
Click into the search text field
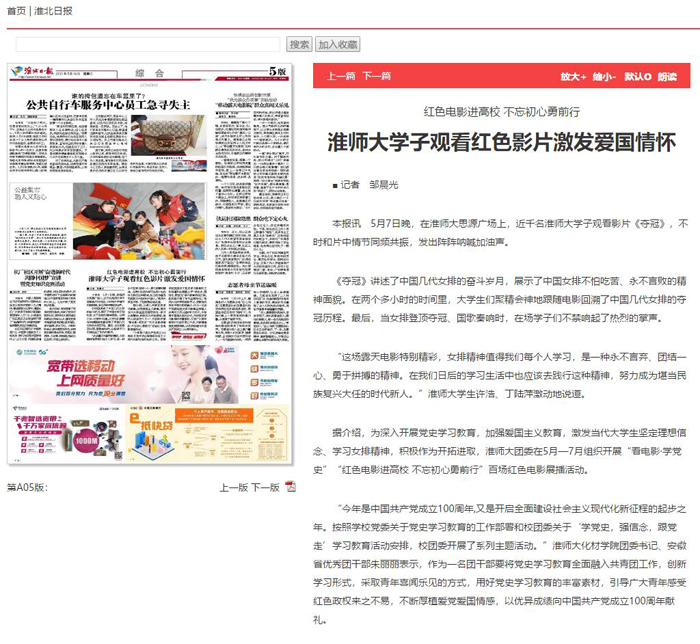[148, 45]
